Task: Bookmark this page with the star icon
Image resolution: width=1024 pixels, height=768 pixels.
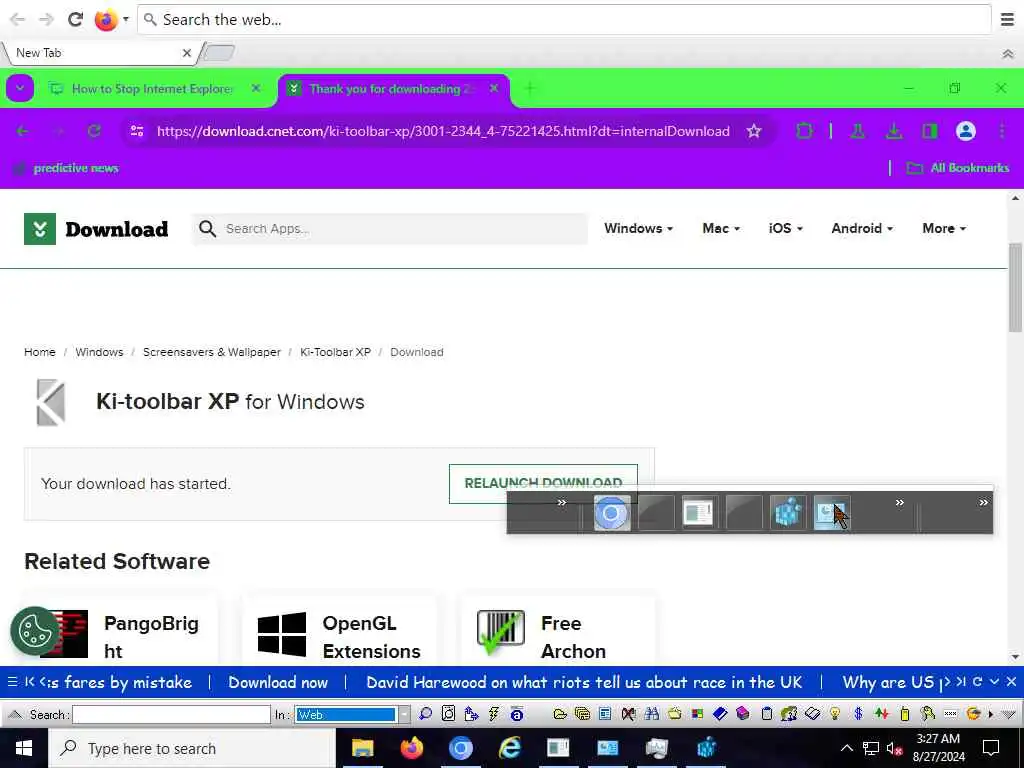Action: (x=754, y=131)
